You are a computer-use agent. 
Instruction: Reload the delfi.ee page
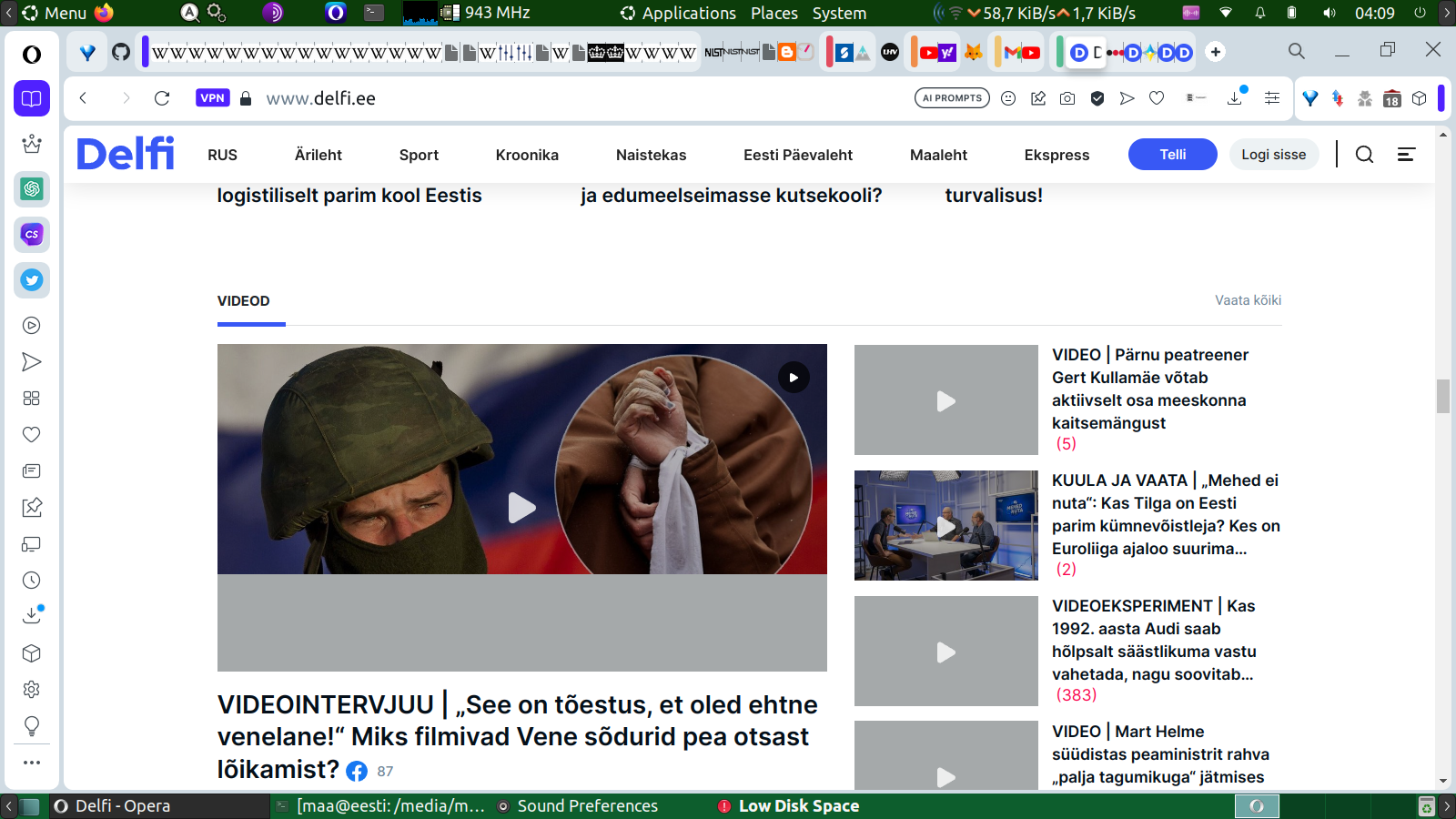coord(162,98)
